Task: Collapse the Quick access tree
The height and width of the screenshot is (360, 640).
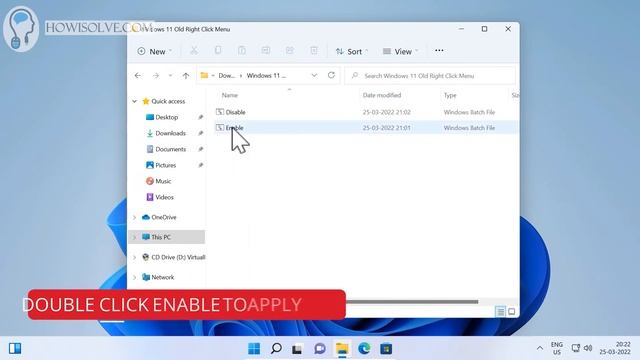Action: [134, 101]
